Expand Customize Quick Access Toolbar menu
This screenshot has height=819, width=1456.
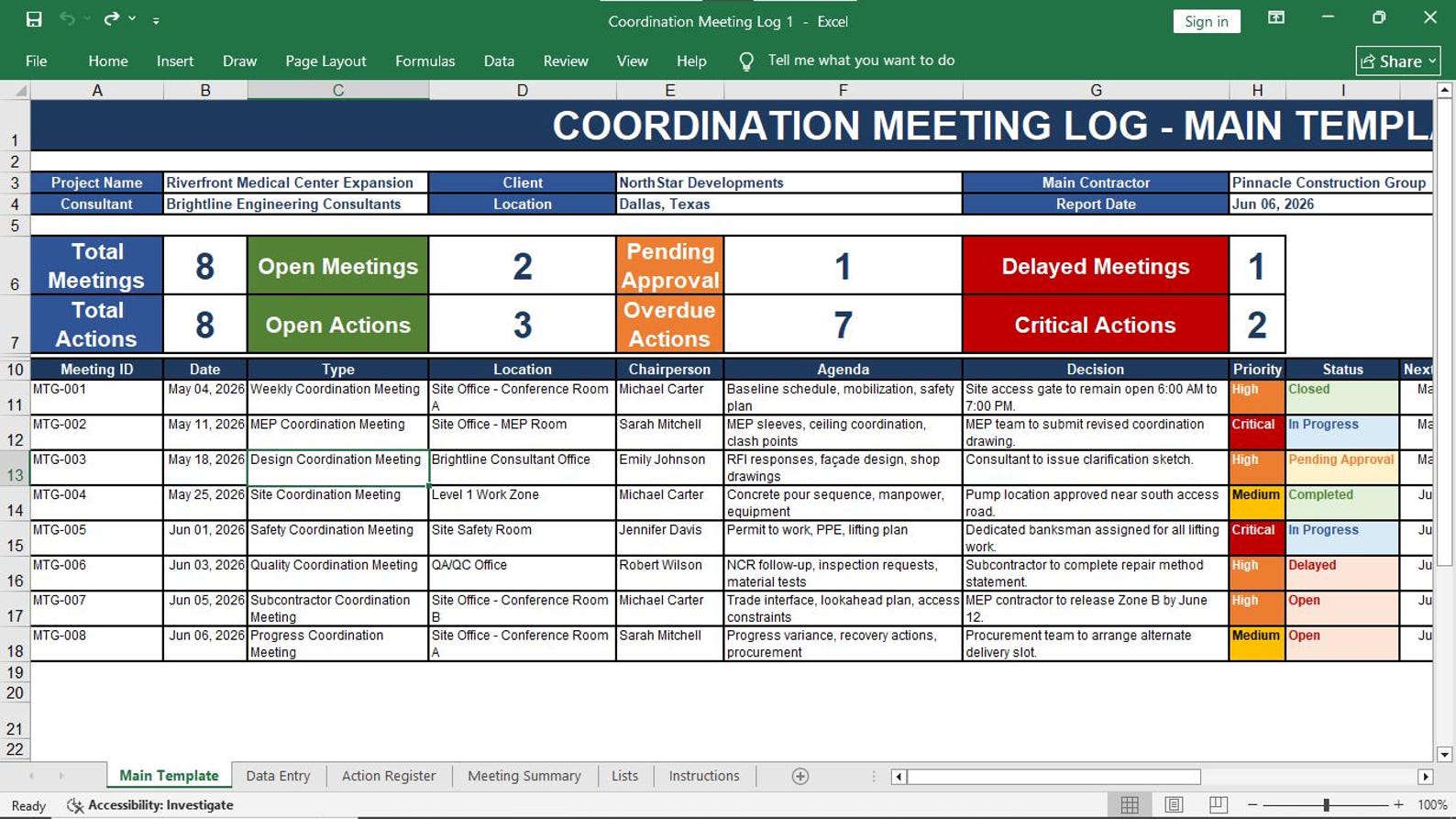156,20
